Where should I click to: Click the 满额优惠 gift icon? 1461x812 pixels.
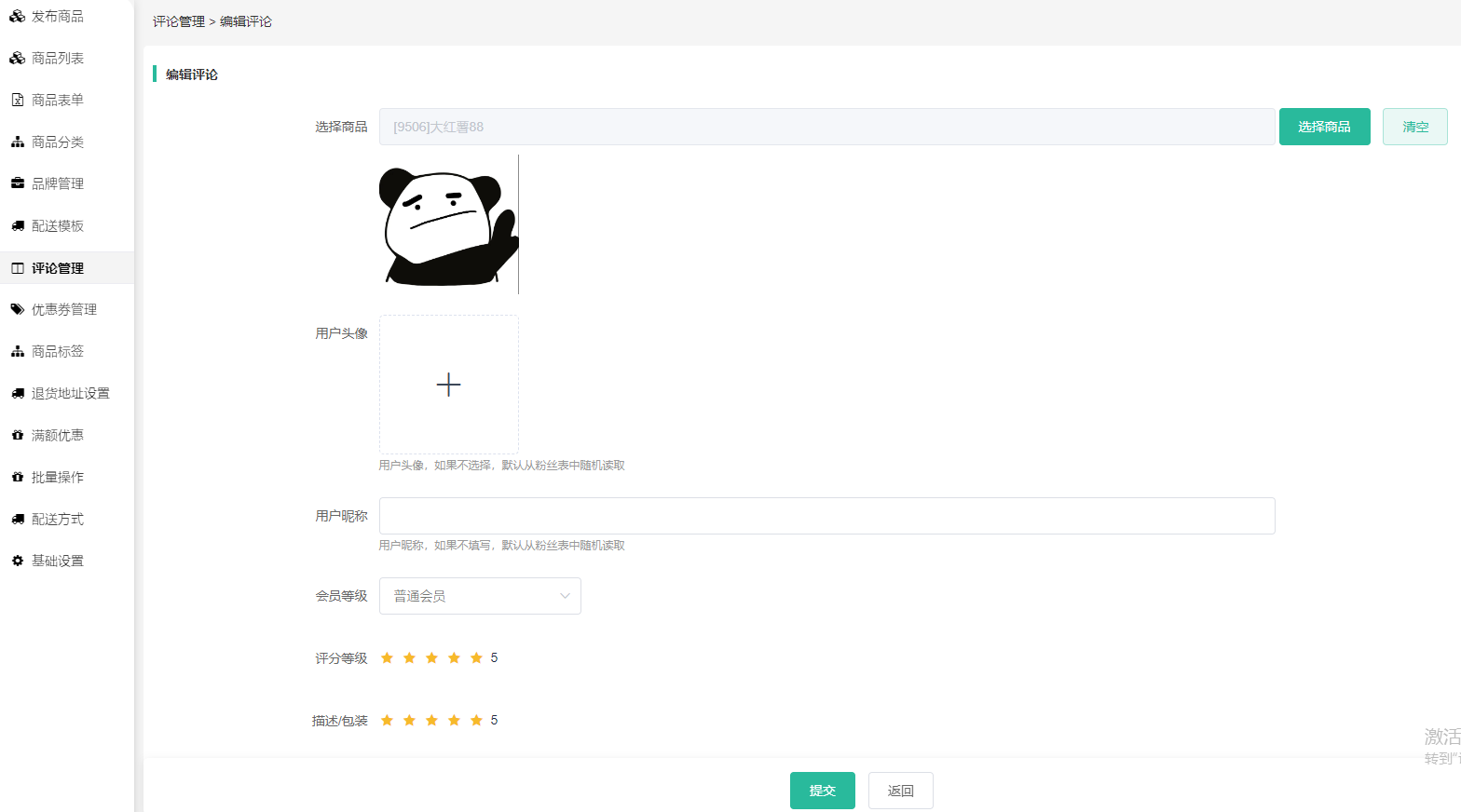pyautogui.click(x=17, y=435)
